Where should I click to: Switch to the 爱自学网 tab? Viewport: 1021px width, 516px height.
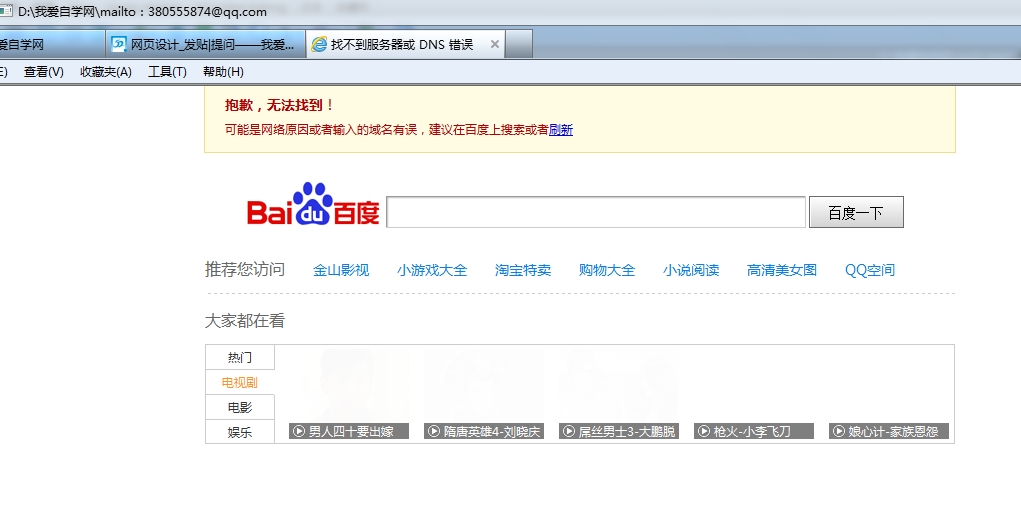[x=52, y=44]
